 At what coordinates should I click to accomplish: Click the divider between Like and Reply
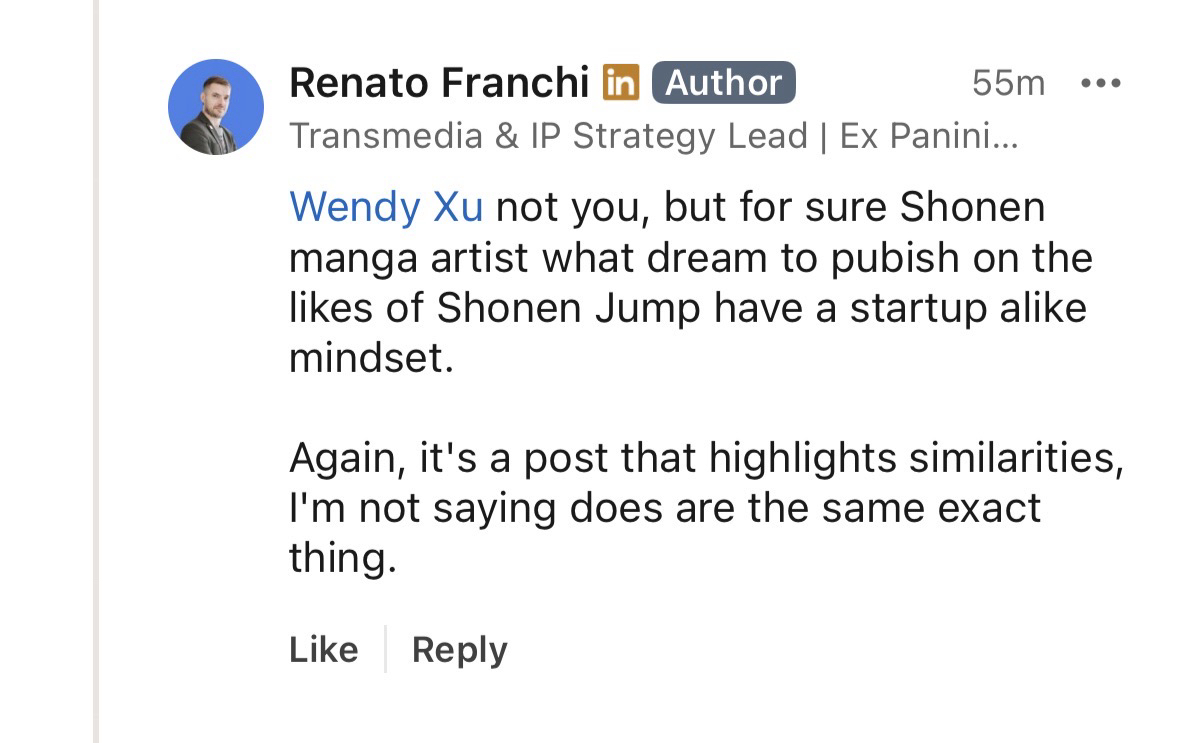click(385, 650)
